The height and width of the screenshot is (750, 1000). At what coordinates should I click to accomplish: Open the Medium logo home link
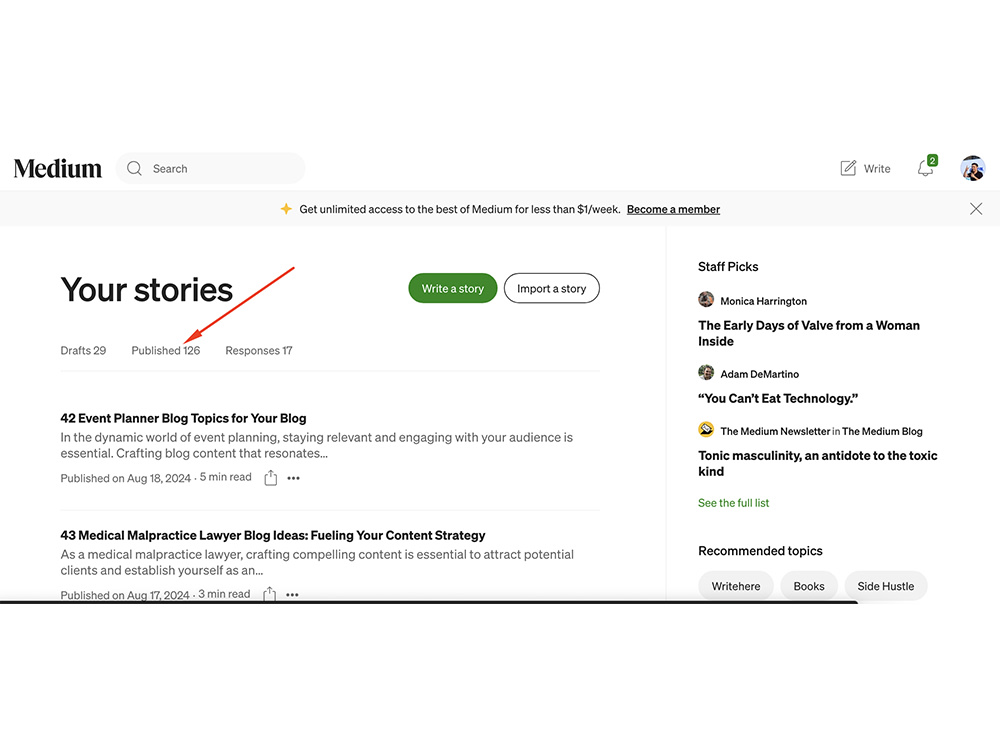[x=57, y=168]
